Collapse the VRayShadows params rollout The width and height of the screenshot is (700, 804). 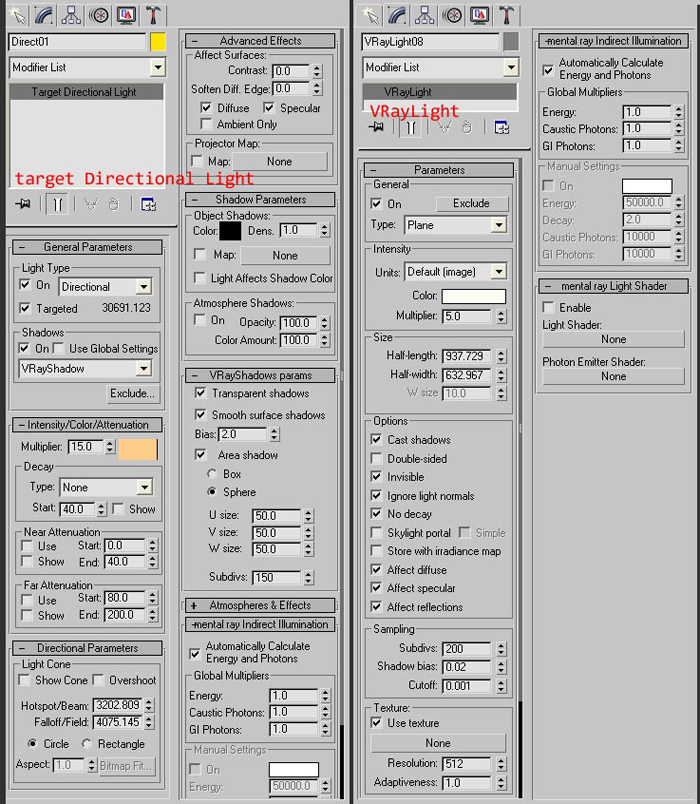click(260, 375)
